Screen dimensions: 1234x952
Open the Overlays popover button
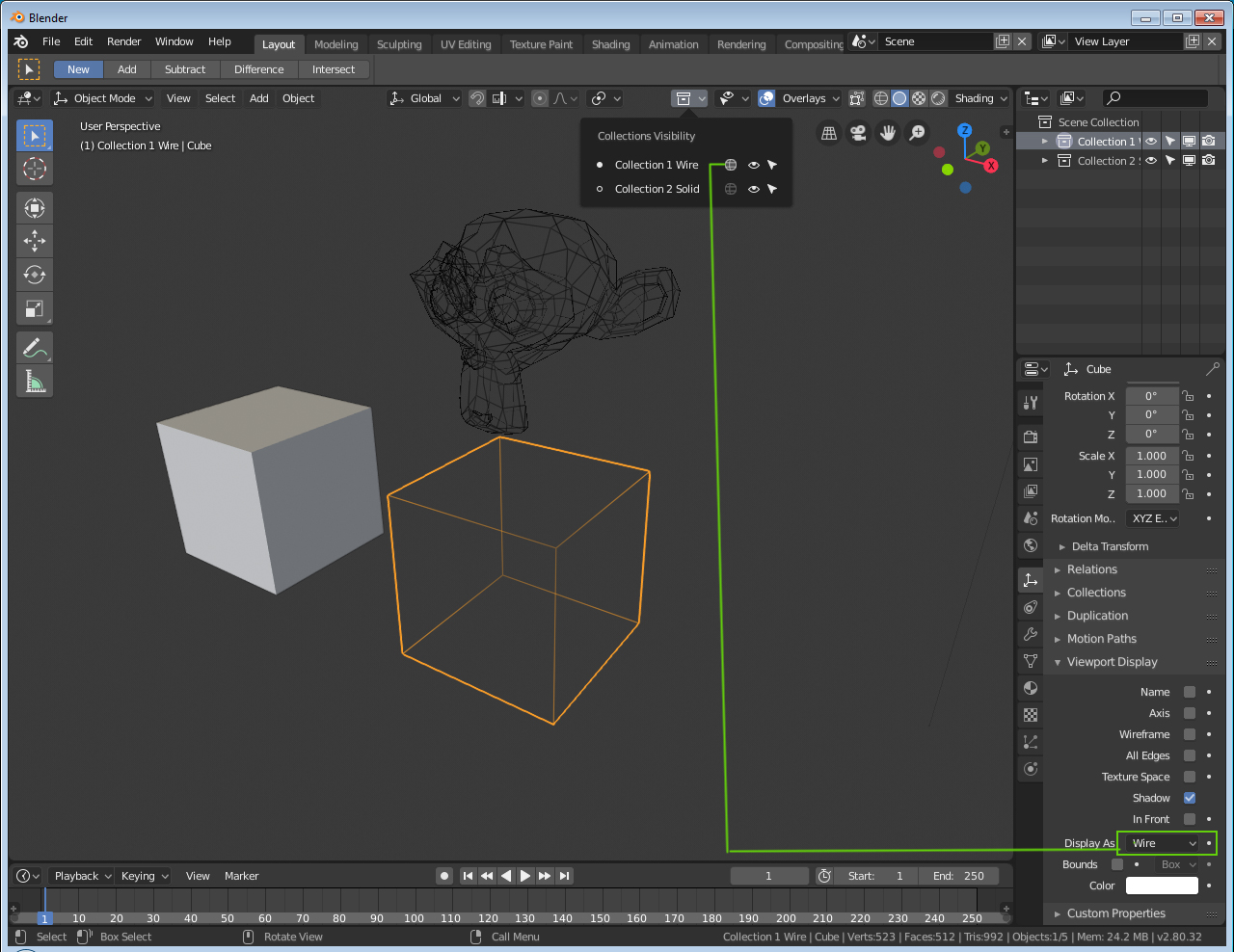click(x=810, y=98)
